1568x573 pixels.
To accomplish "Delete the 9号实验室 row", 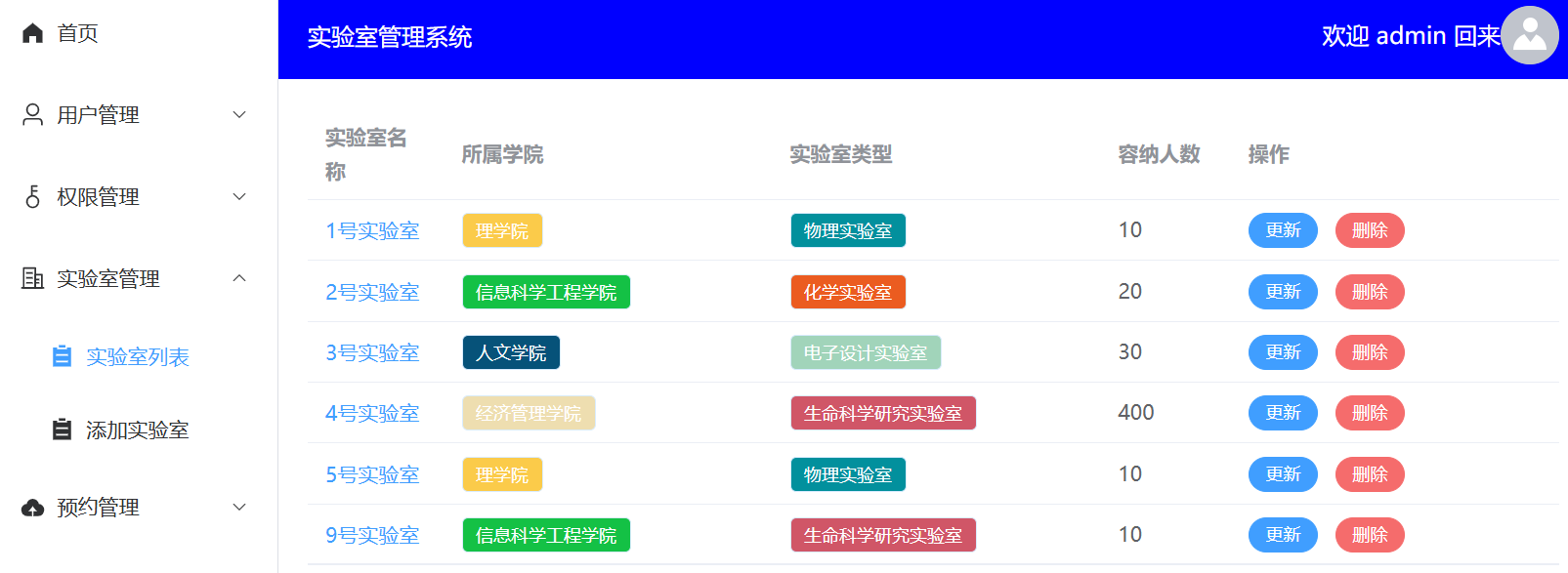I will 1369,535.
